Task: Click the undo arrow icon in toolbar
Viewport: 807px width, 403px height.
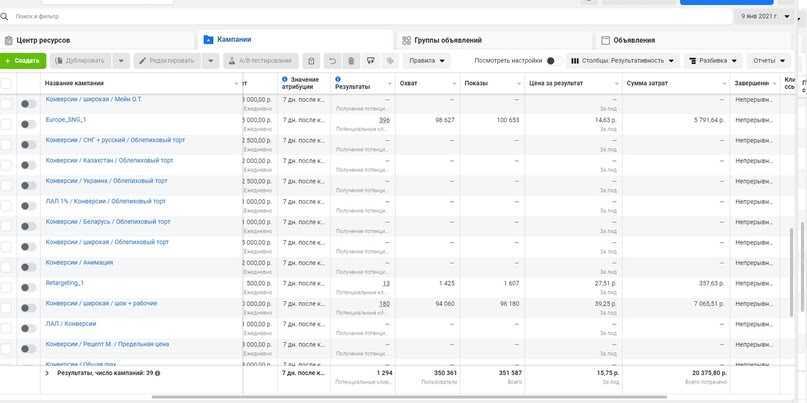Action: pos(332,61)
